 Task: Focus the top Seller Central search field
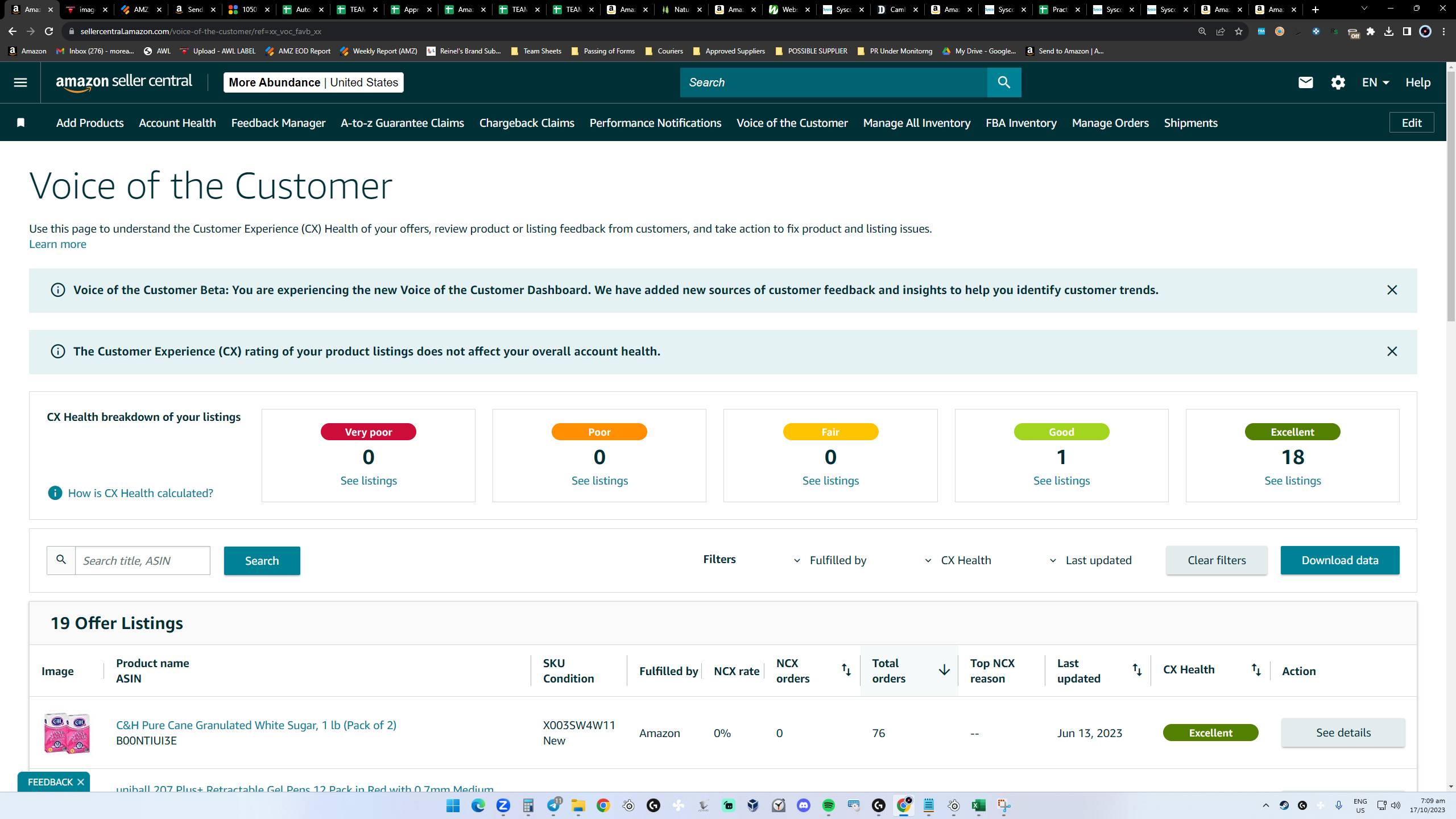tap(834, 82)
